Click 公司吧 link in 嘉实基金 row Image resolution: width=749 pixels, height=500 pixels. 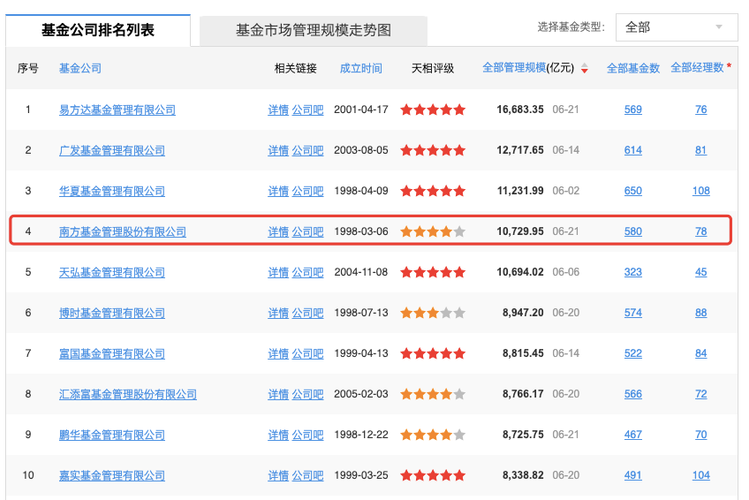[308, 475]
